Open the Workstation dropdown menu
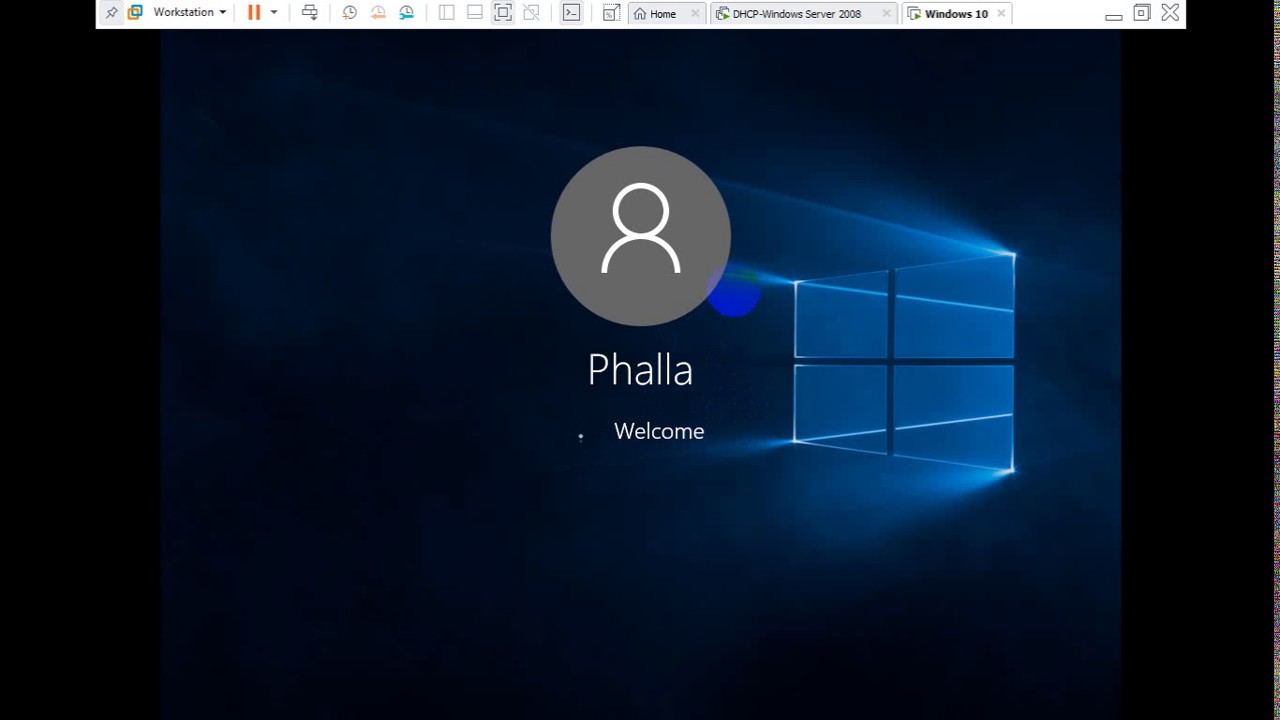The height and width of the screenshot is (720, 1280). [190, 13]
